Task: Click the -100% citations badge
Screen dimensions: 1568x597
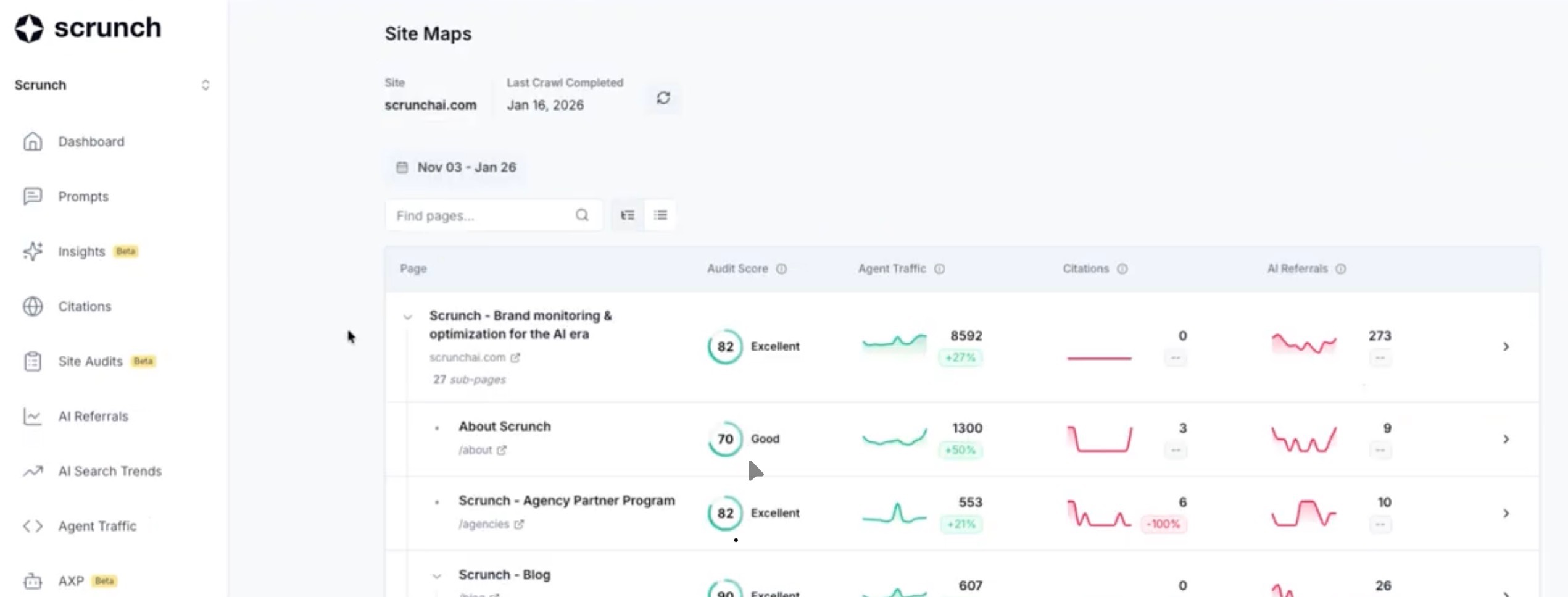Action: (1163, 525)
